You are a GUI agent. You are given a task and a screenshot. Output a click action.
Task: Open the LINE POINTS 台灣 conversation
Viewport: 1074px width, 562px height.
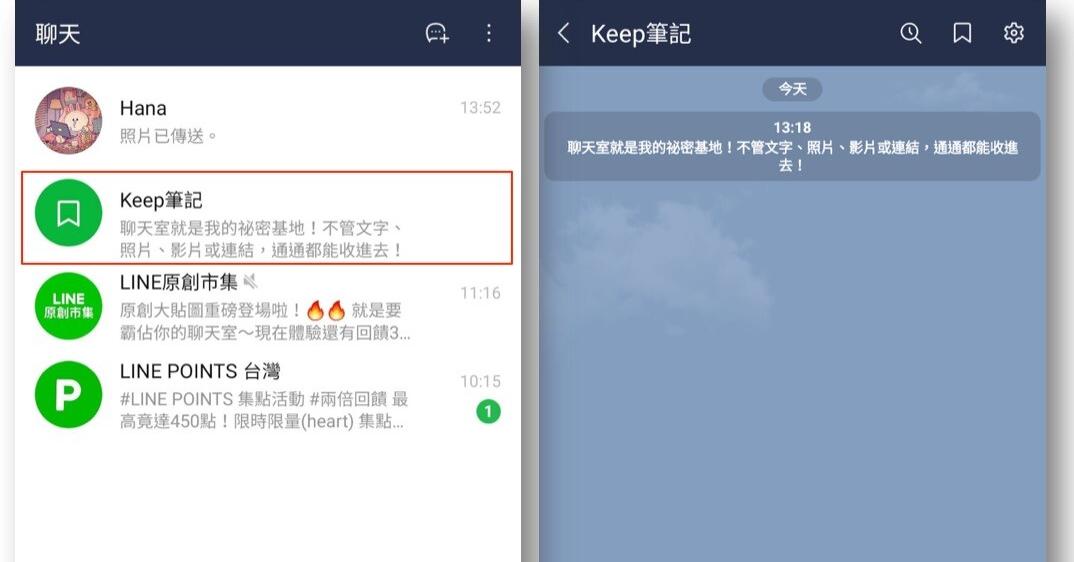click(x=268, y=395)
